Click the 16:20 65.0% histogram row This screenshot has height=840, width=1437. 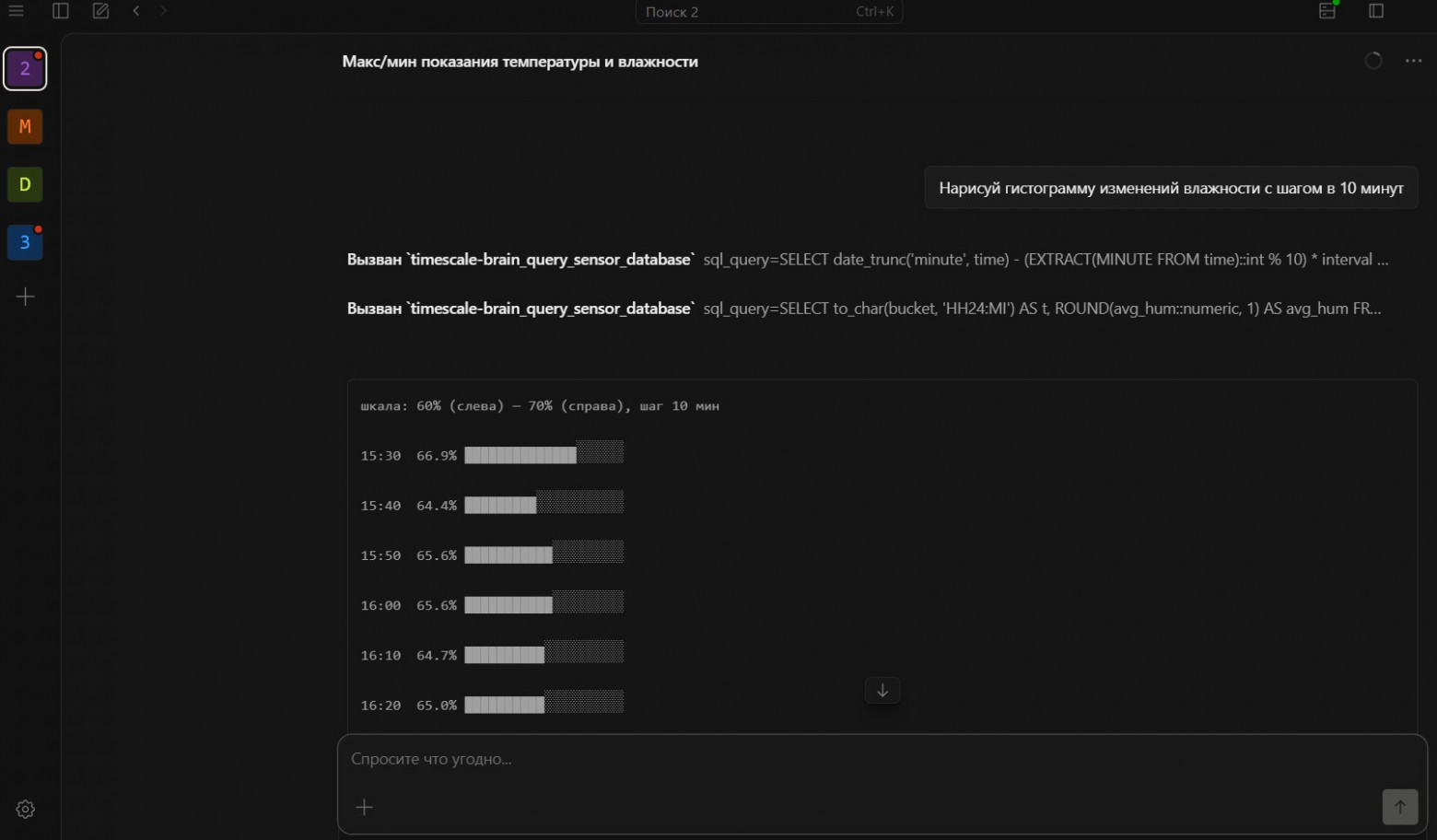(x=492, y=704)
